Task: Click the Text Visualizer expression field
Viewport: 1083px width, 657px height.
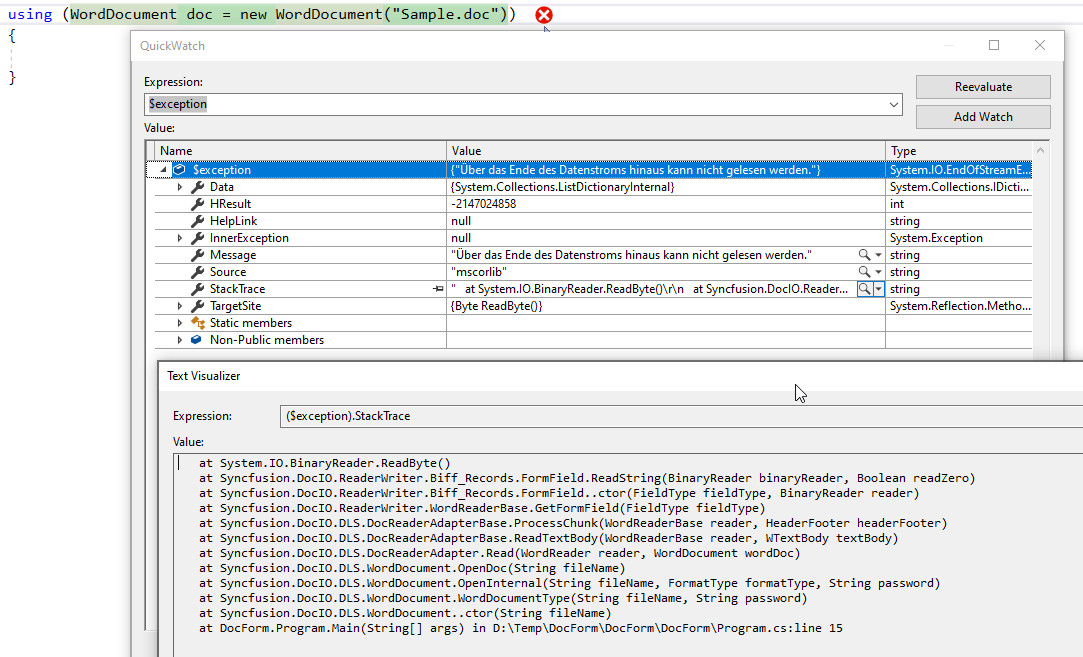Action: [x=681, y=417]
